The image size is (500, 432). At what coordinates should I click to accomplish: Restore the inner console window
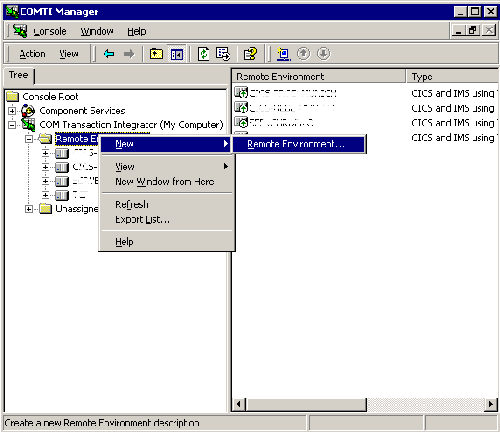[x=472, y=31]
